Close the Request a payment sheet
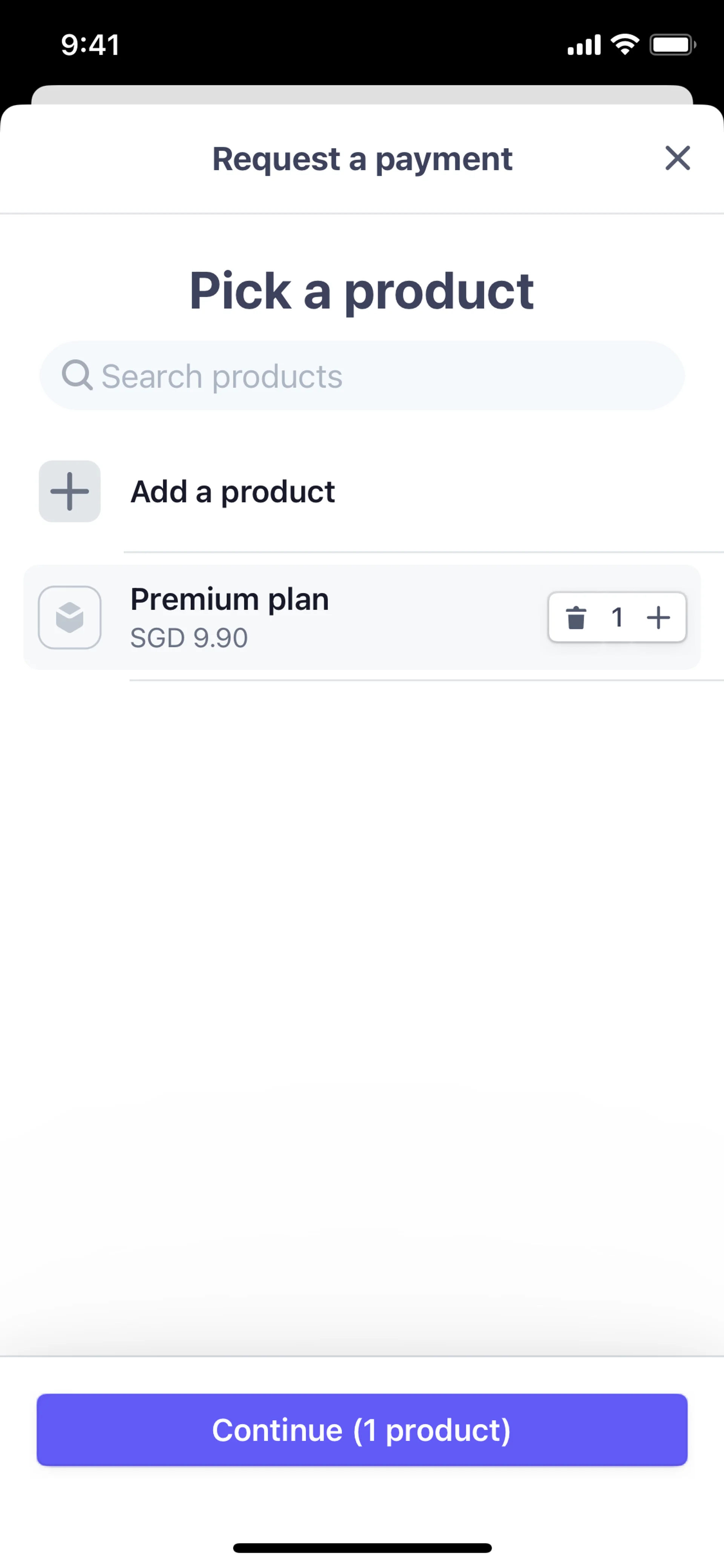The width and height of the screenshot is (724, 1568). (x=677, y=158)
